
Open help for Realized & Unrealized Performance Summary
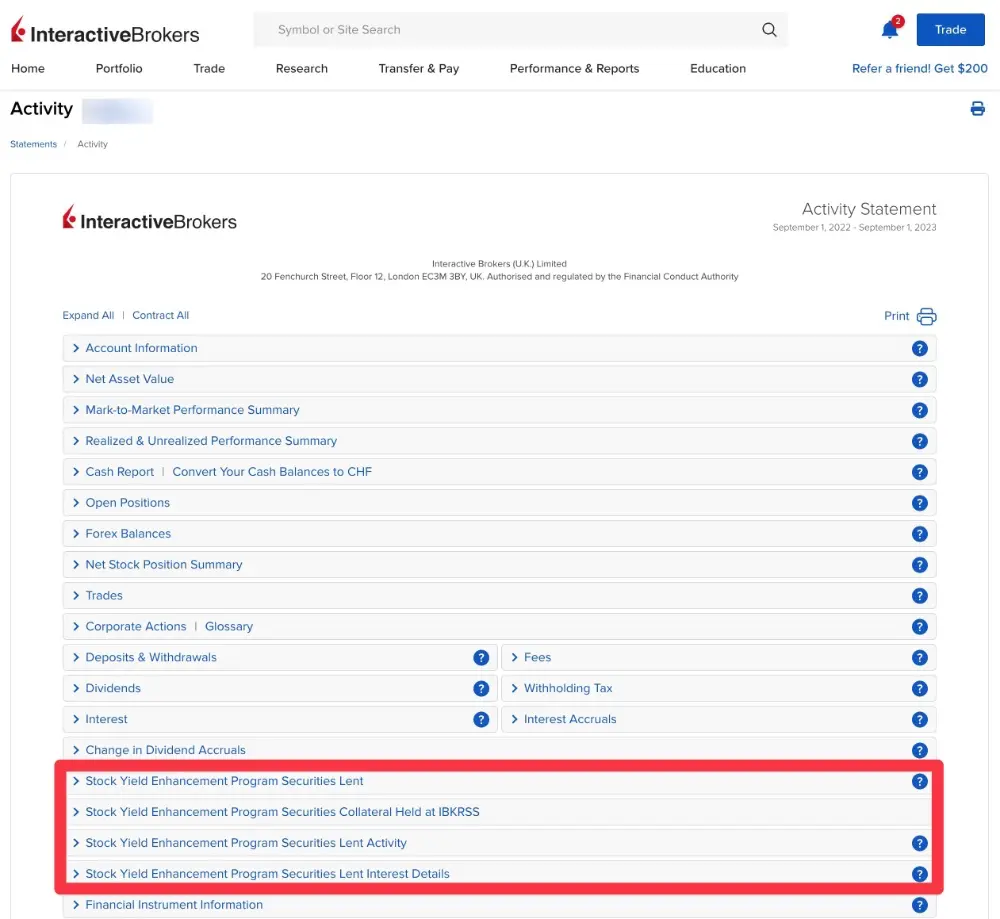coord(919,441)
